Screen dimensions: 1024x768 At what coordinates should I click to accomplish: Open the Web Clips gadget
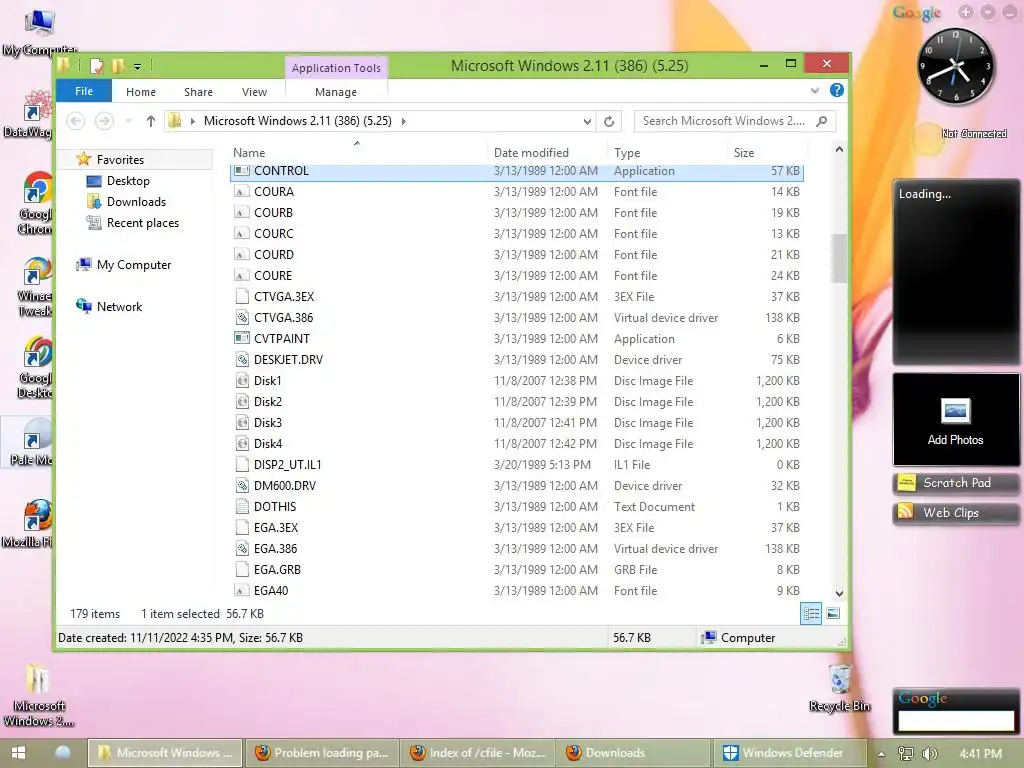[955, 513]
